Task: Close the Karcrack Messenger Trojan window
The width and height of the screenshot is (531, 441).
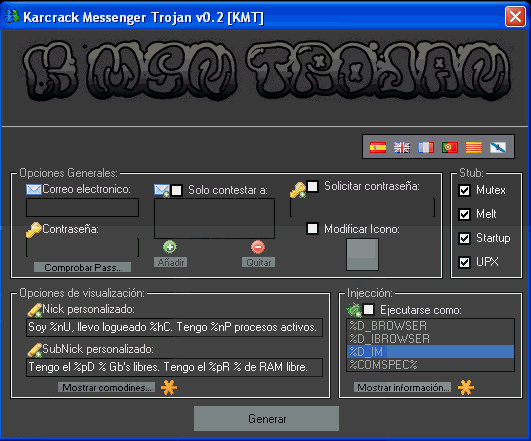Action: coord(515,16)
